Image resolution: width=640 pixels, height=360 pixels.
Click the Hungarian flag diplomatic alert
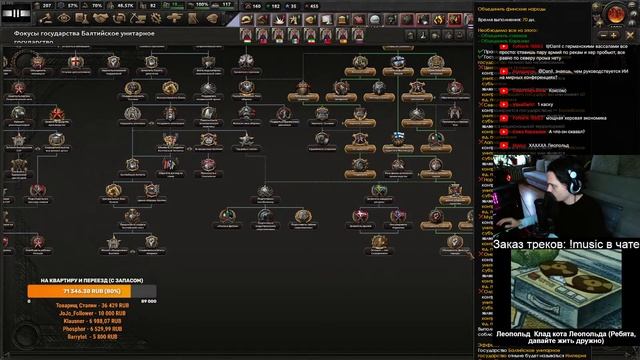point(246,36)
